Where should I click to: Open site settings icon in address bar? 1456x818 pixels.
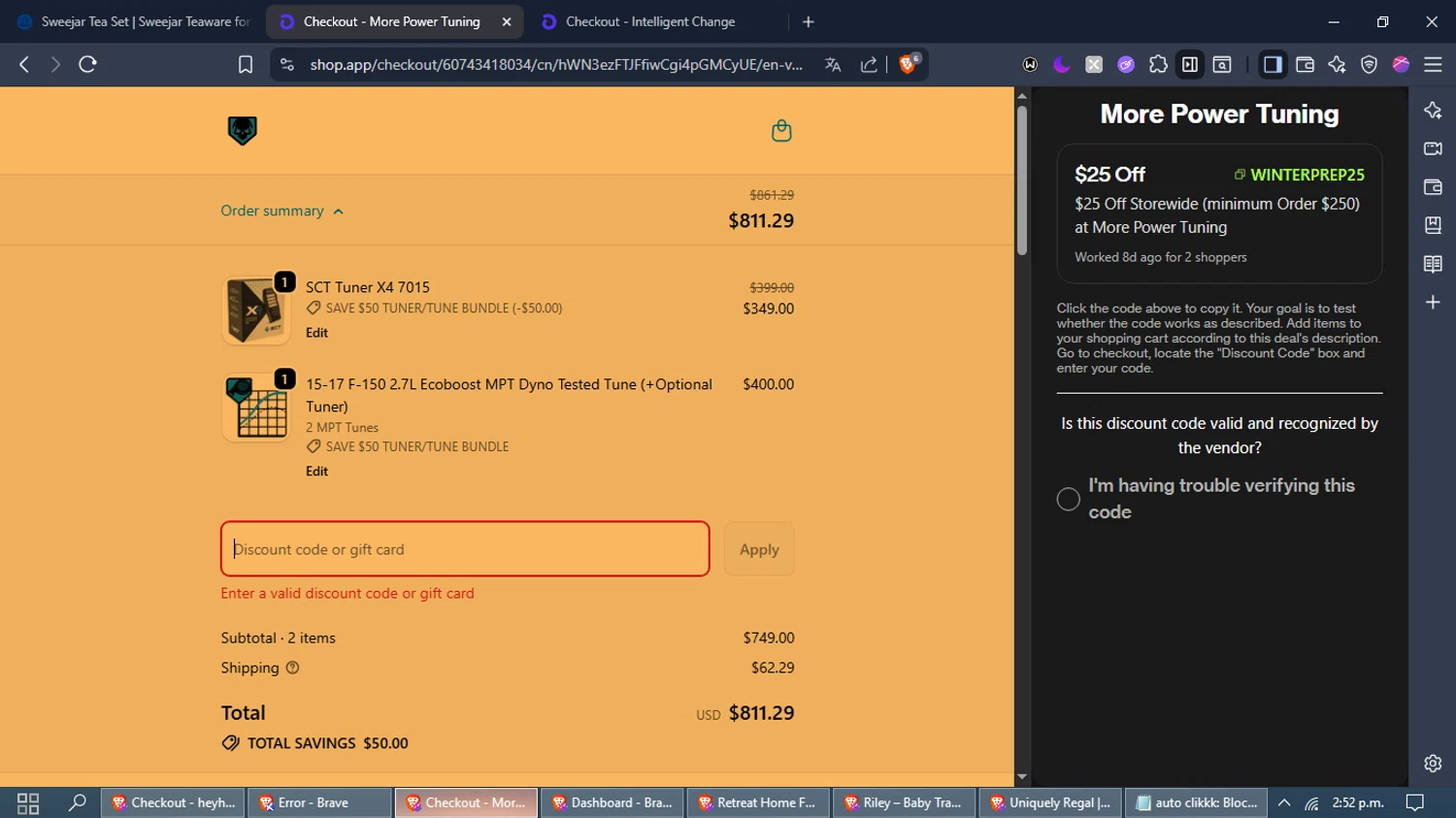tap(286, 64)
